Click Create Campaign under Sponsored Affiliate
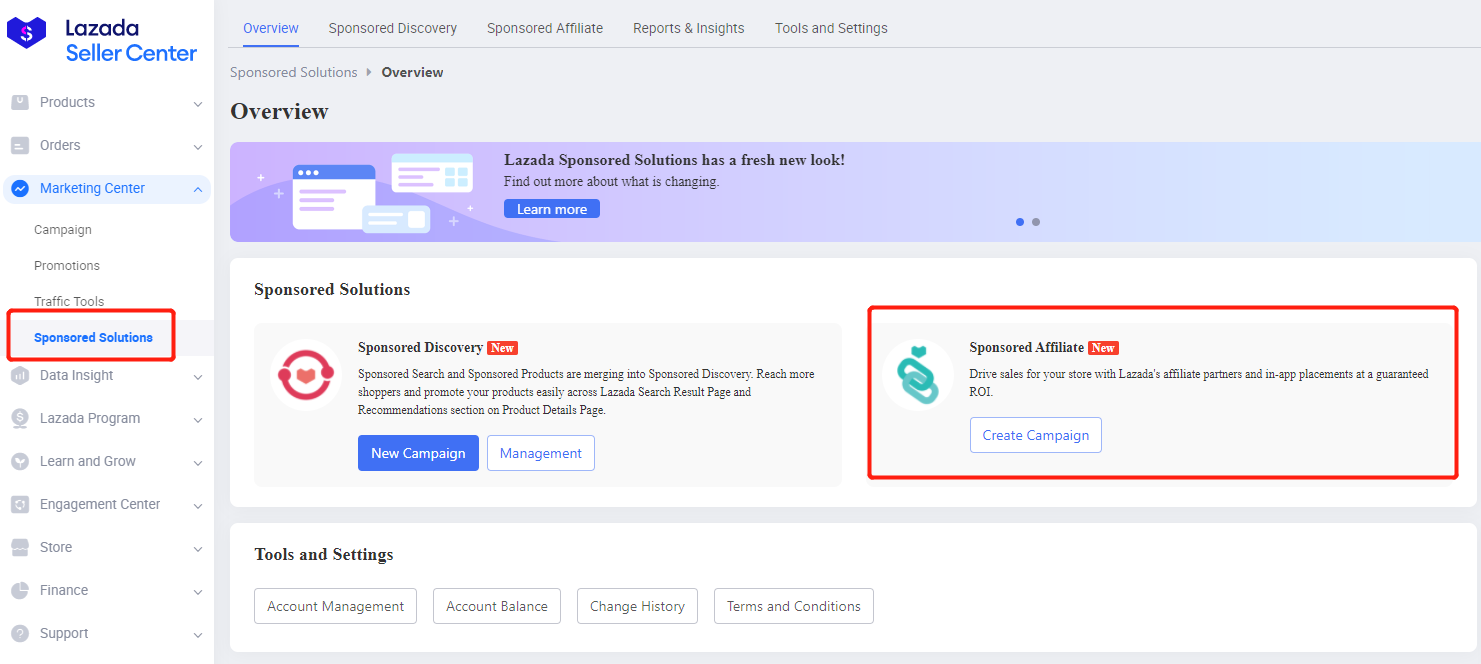The image size is (1481, 664). [x=1035, y=435]
